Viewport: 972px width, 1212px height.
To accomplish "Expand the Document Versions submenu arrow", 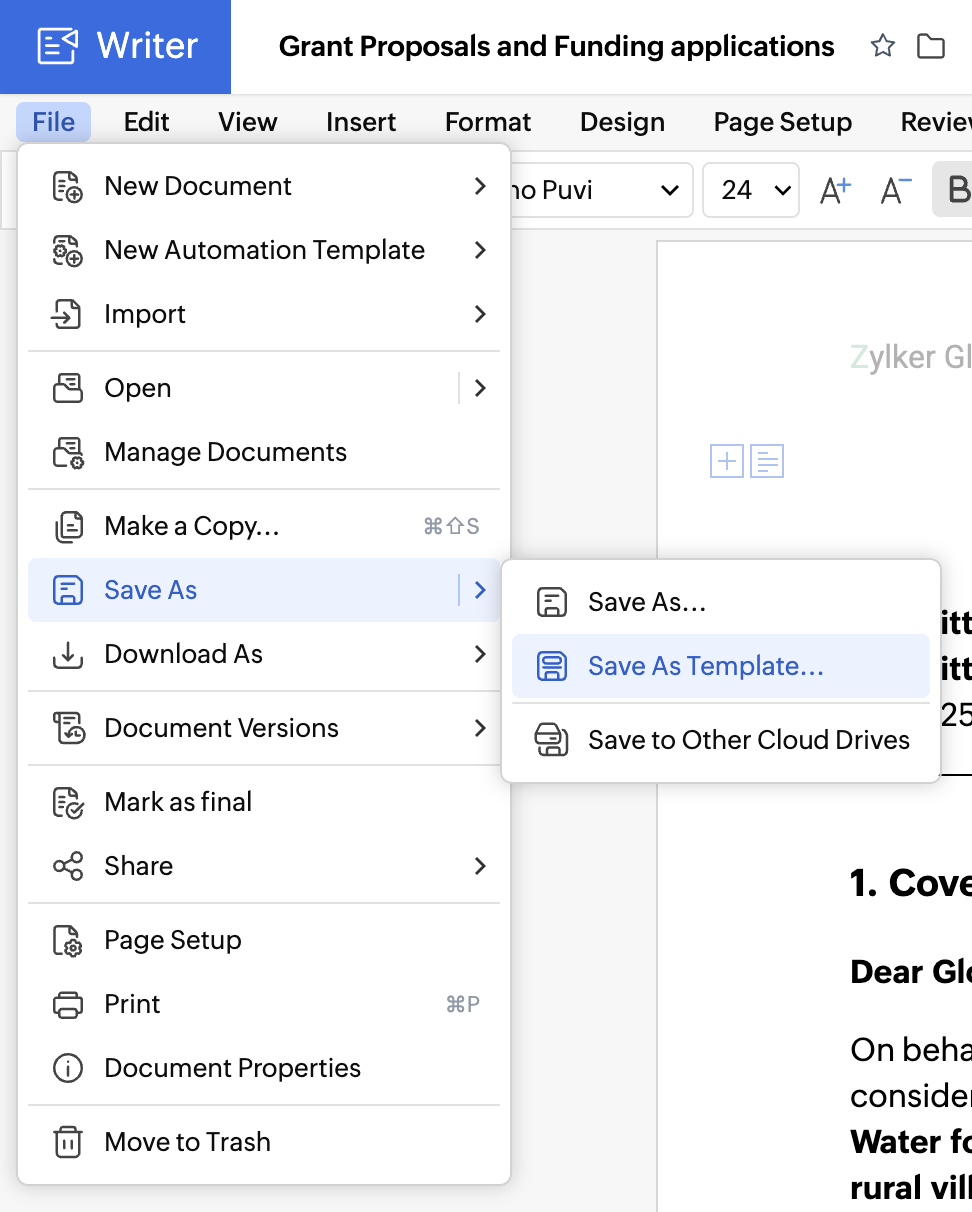I will [480, 728].
